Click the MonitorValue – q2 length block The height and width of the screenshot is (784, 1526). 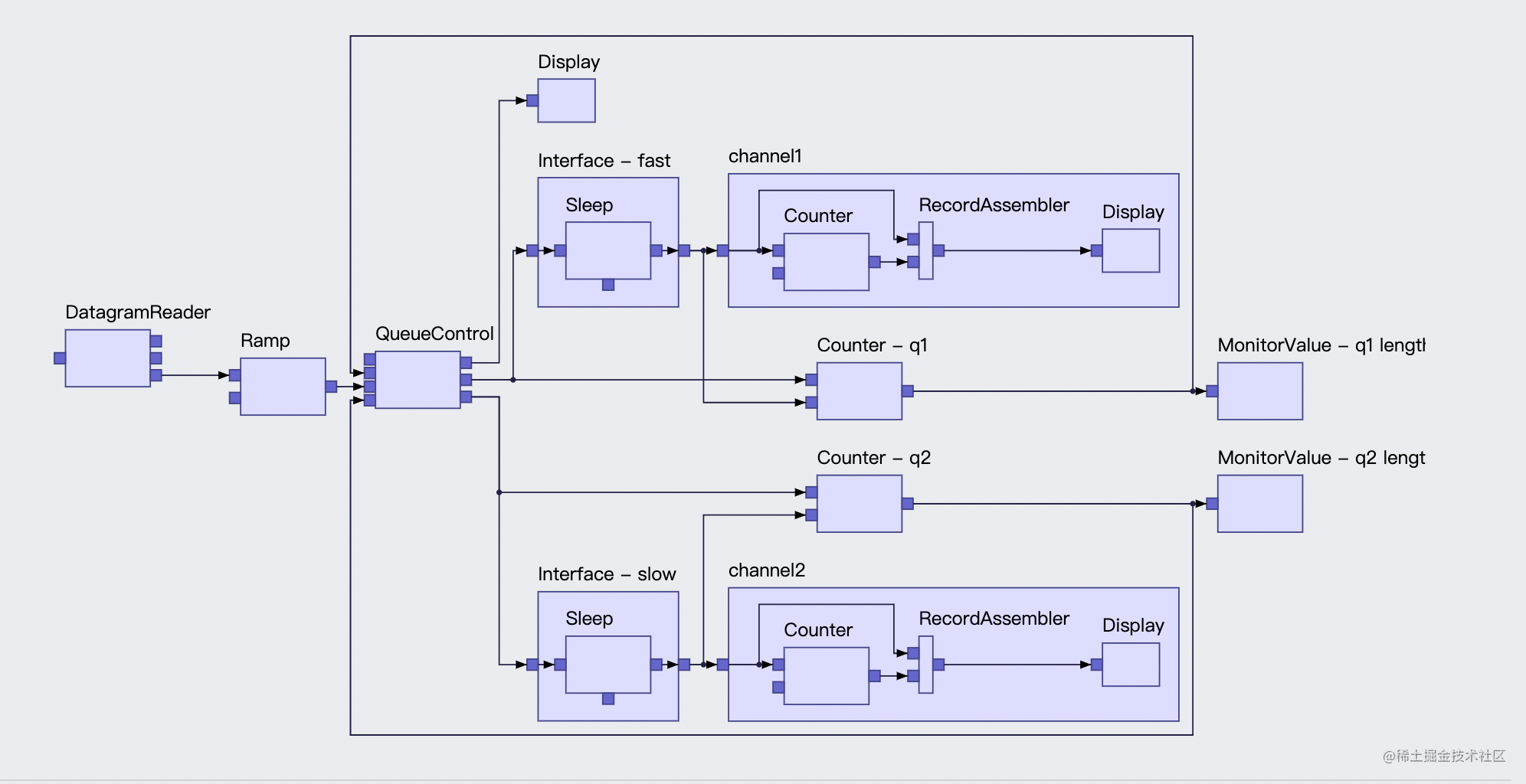coord(1260,504)
